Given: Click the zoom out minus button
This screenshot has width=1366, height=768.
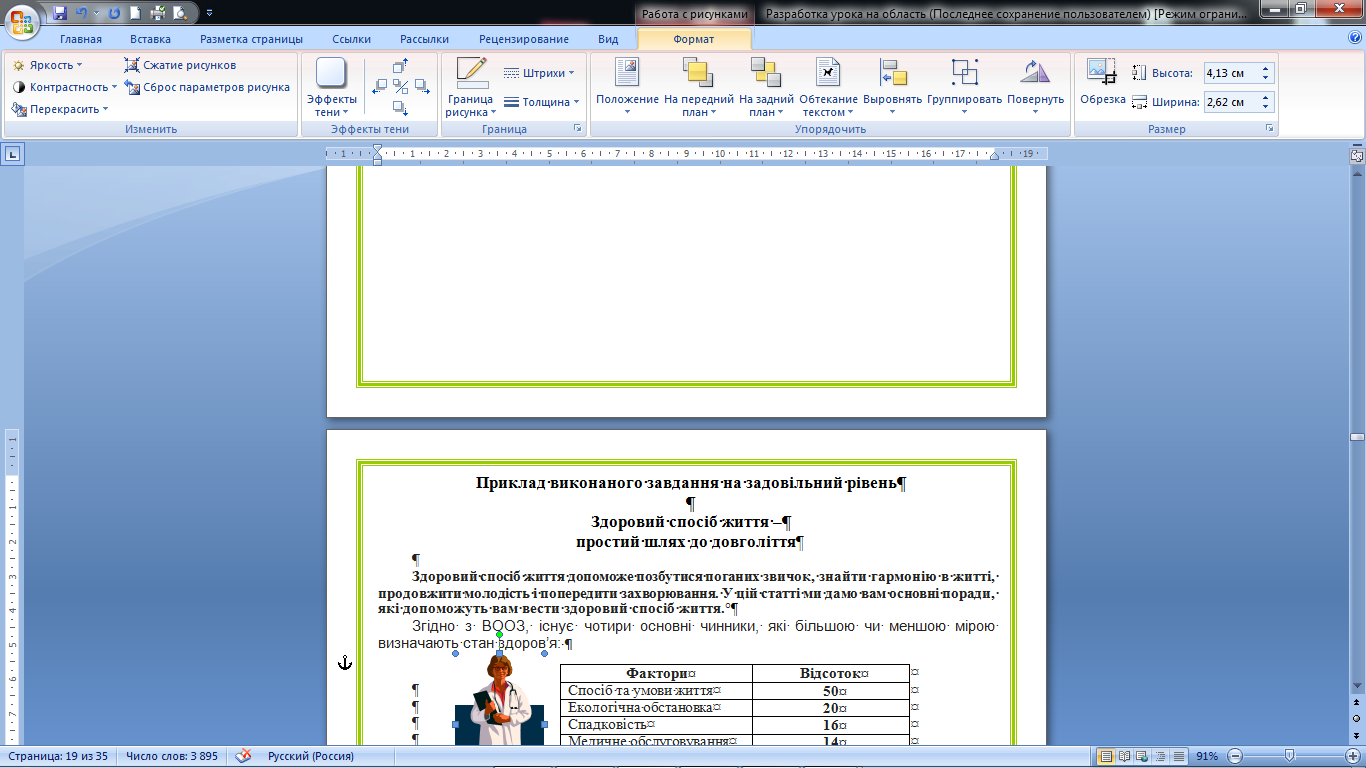Looking at the screenshot, I should tap(1235, 756).
